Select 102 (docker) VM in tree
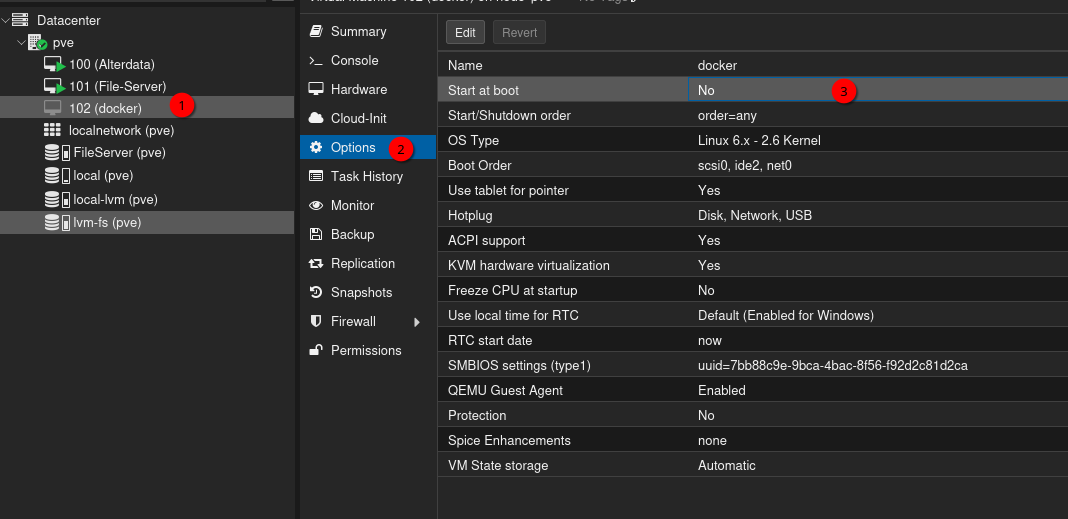1068x519 pixels. tap(105, 108)
